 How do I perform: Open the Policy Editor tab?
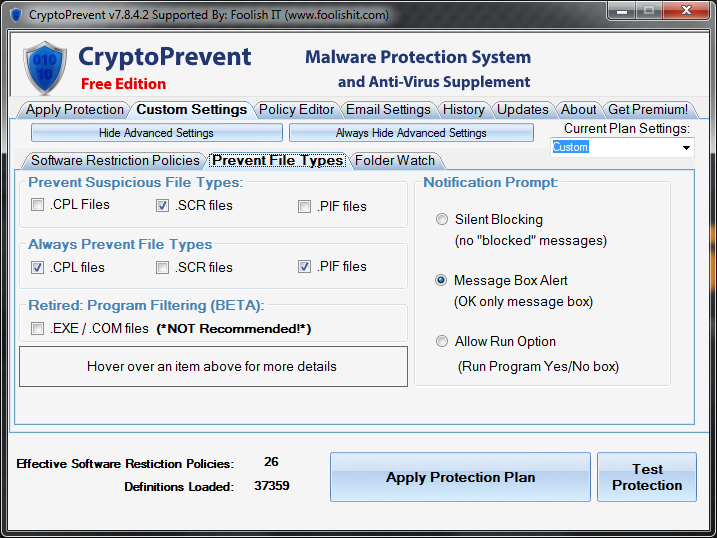click(296, 110)
